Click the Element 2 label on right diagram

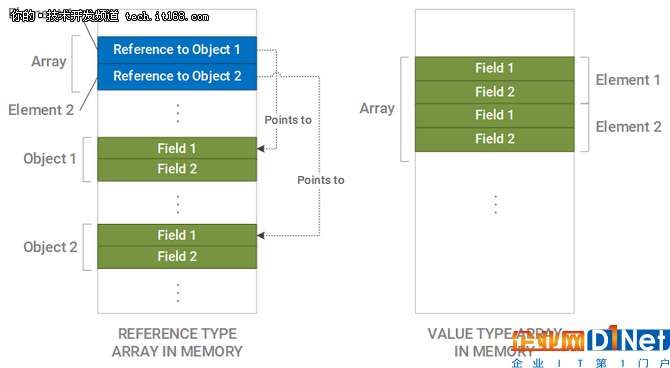[628, 127]
